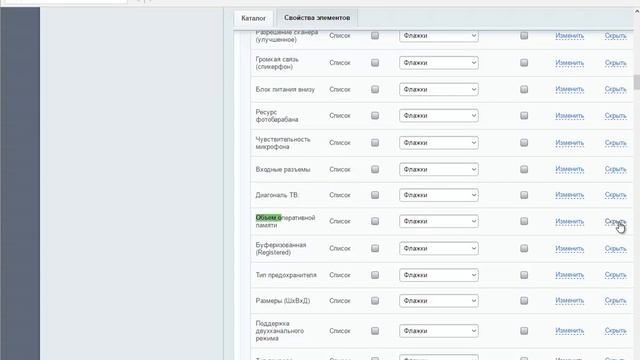The height and width of the screenshot is (360, 640).
Task: Check box before the dropdown for Размеры (ШхВхД)
Action: 375,301
